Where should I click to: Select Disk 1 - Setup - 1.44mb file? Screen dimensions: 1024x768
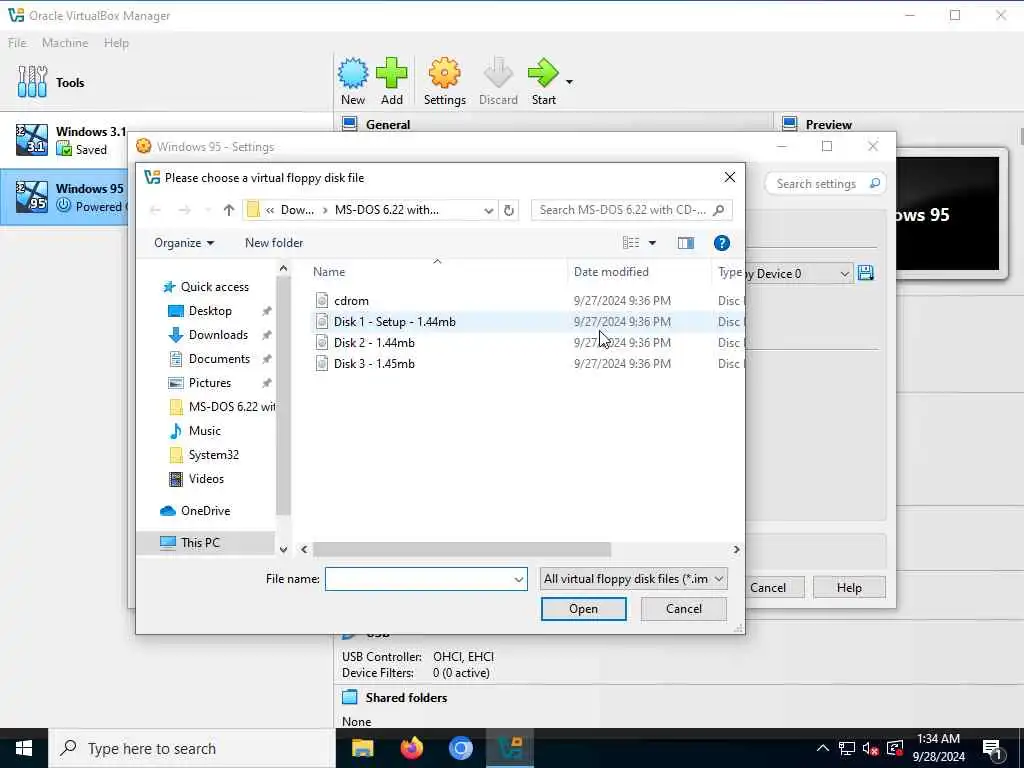click(x=394, y=321)
